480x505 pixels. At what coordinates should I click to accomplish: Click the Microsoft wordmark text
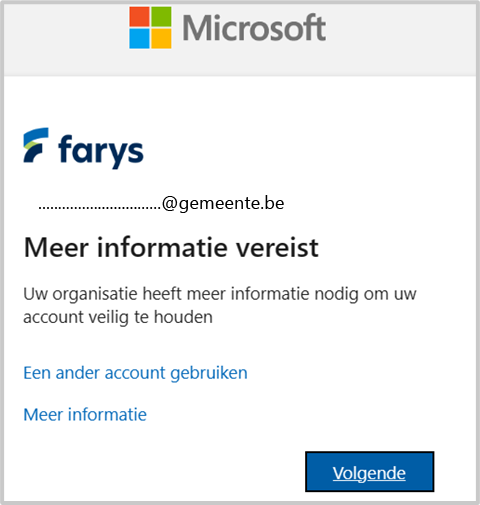point(254,28)
